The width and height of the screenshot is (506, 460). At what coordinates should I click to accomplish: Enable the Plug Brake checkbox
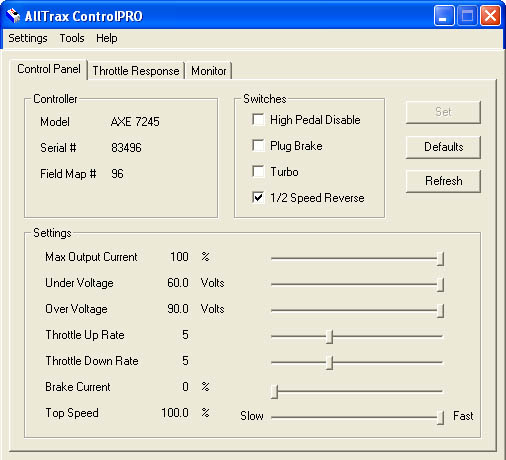pos(258,145)
